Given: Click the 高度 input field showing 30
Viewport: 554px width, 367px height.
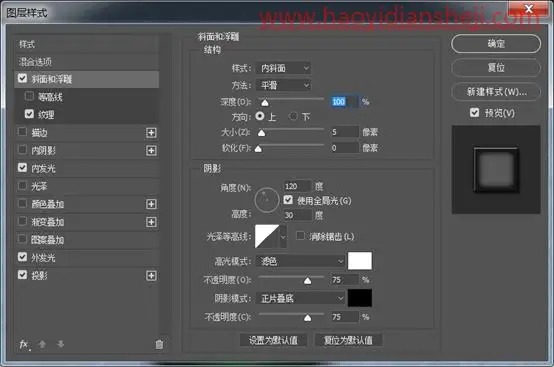Looking at the screenshot, I should [297, 215].
